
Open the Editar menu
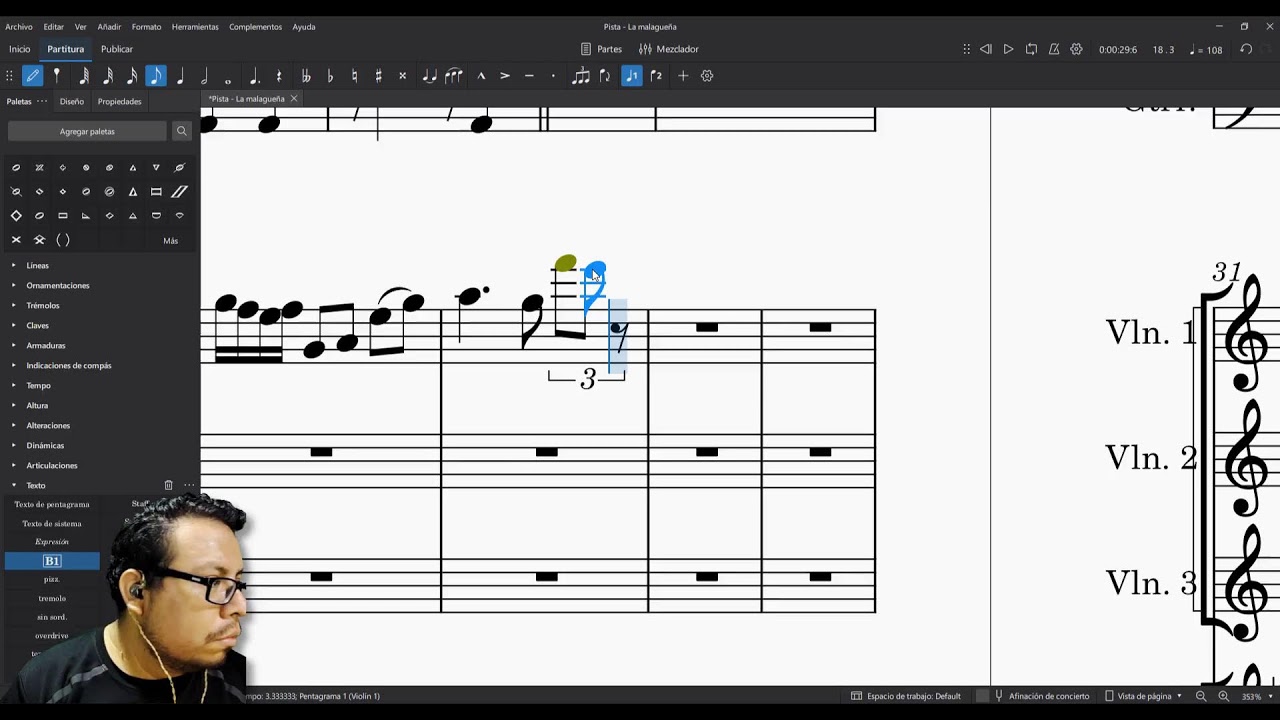pyautogui.click(x=54, y=27)
